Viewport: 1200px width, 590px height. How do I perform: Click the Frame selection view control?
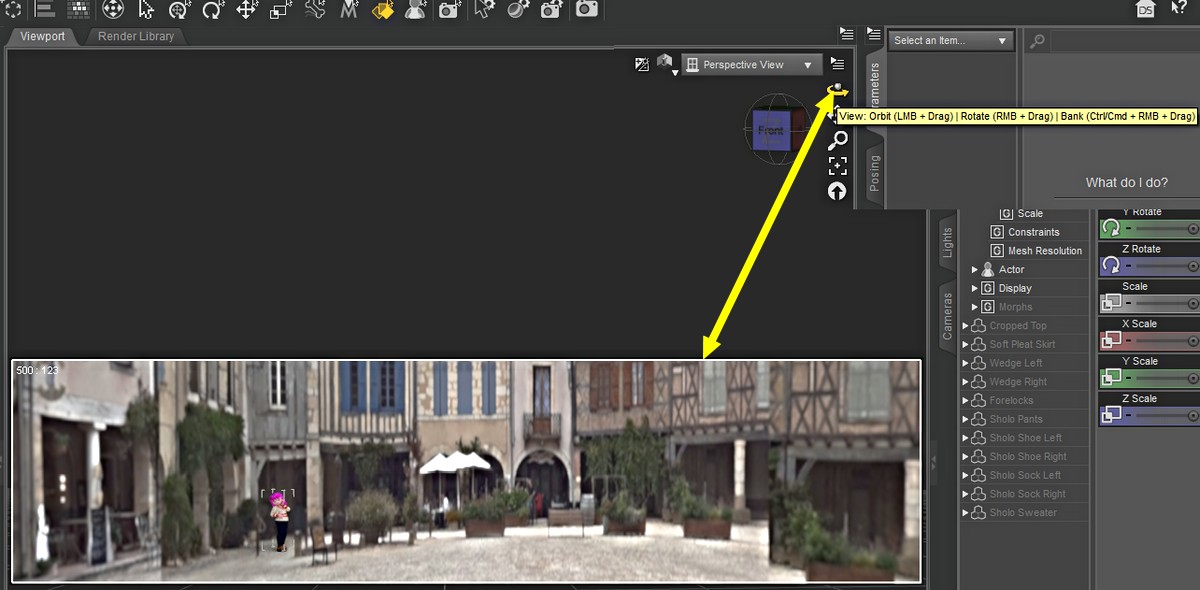tap(838, 166)
